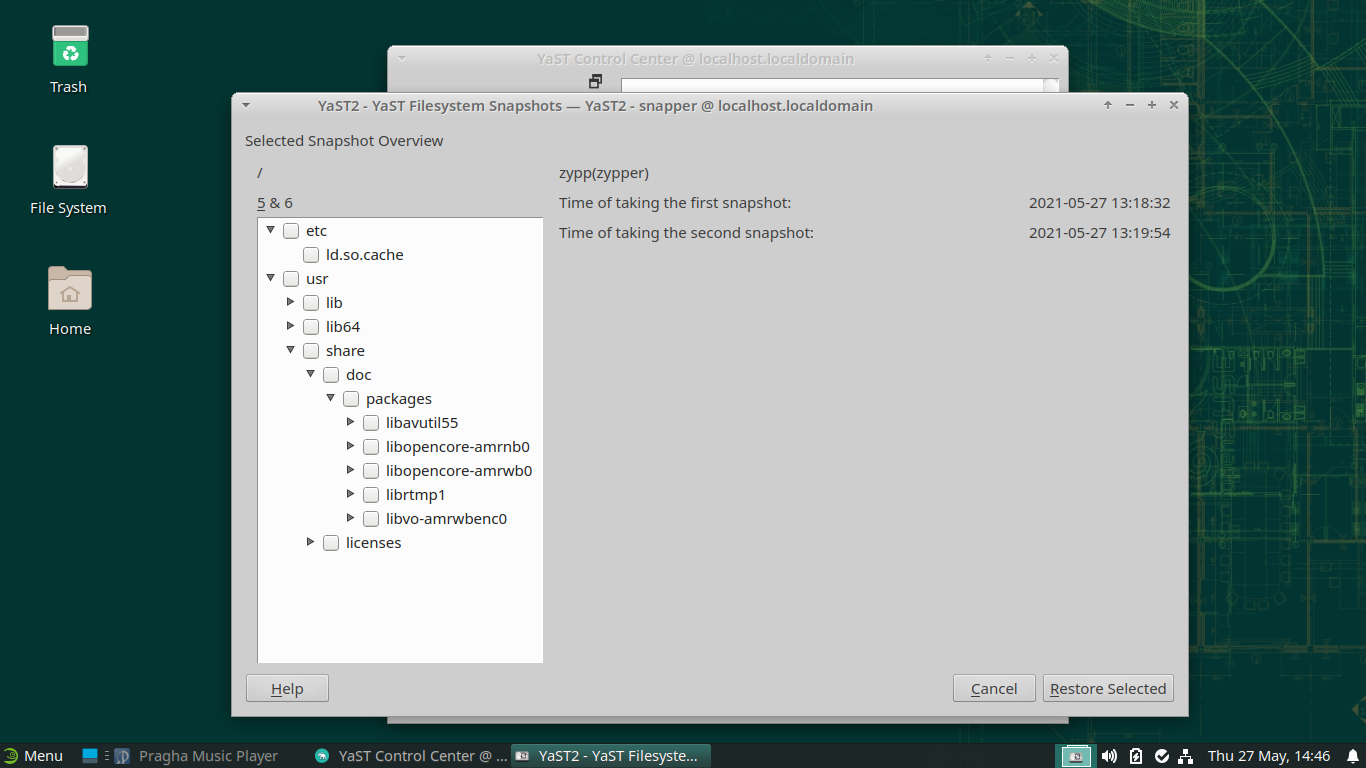This screenshot has width=1366, height=768.
Task: Click the Help button
Action: coord(287,689)
